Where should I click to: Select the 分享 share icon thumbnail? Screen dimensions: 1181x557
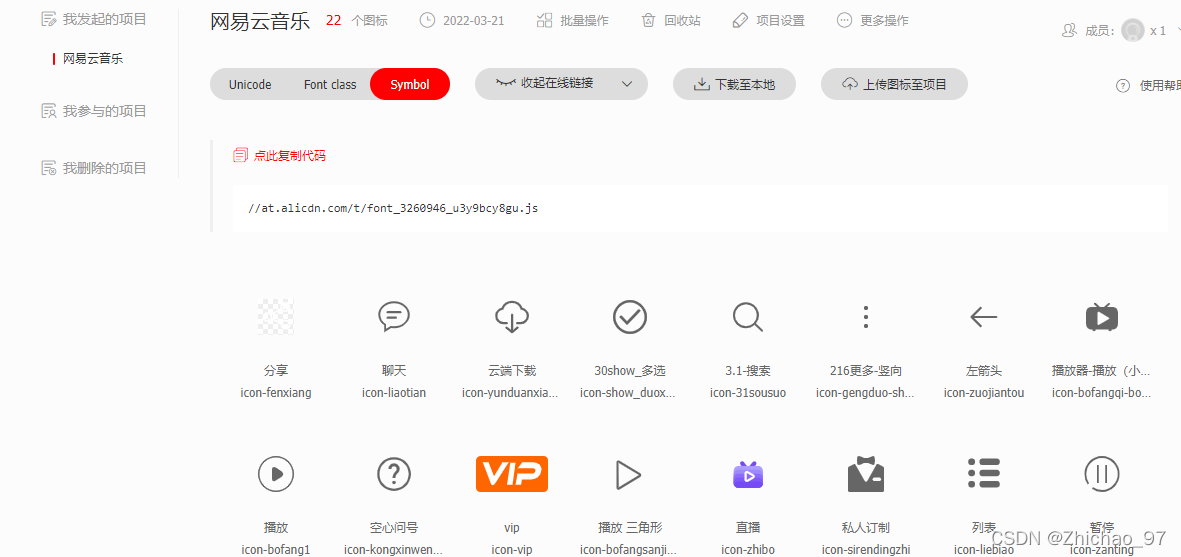point(276,317)
